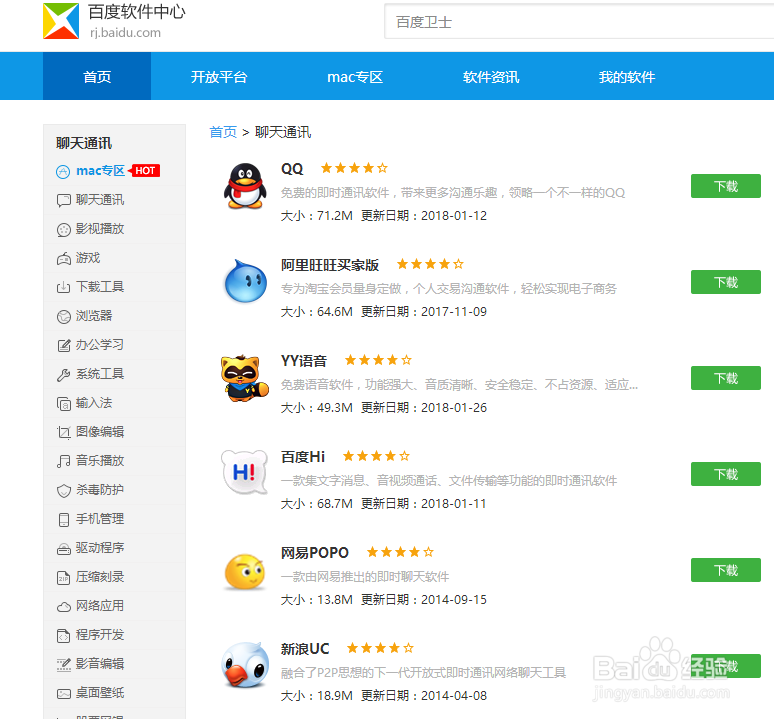The width and height of the screenshot is (774, 719).
Task: Click the 图像编辑 crop icon
Action: coord(64,432)
